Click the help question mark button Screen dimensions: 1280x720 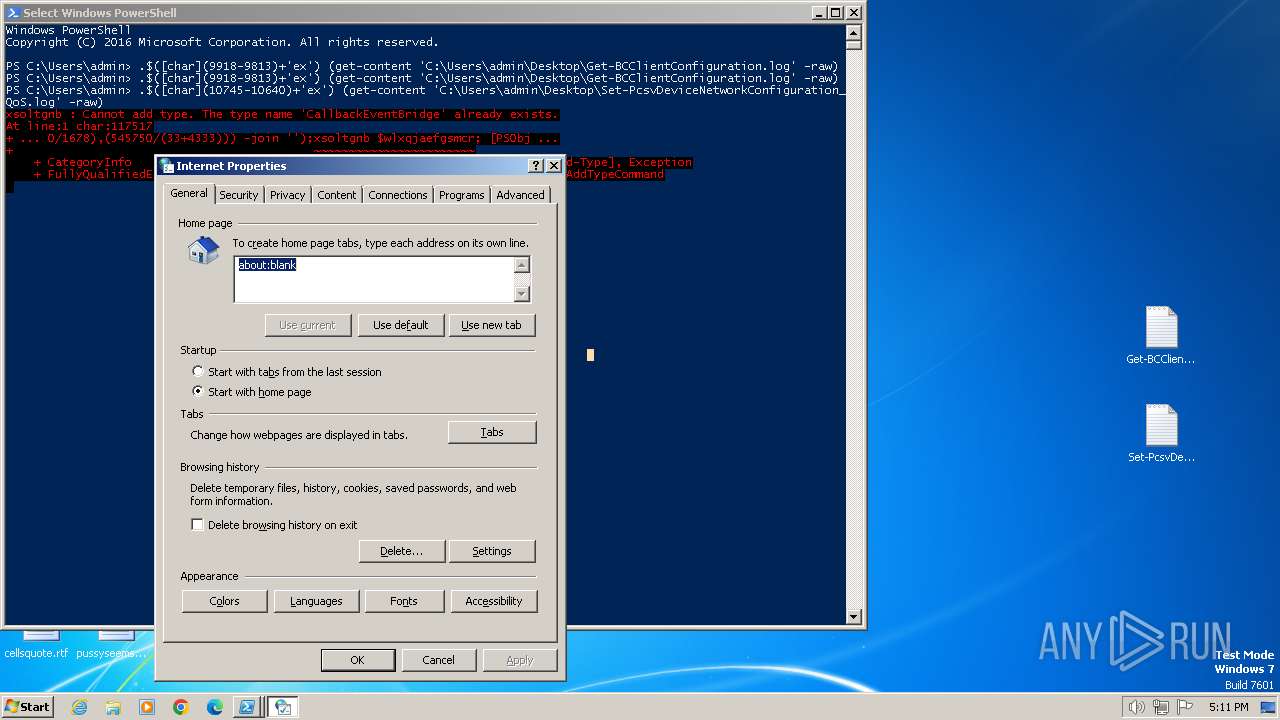[536, 166]
